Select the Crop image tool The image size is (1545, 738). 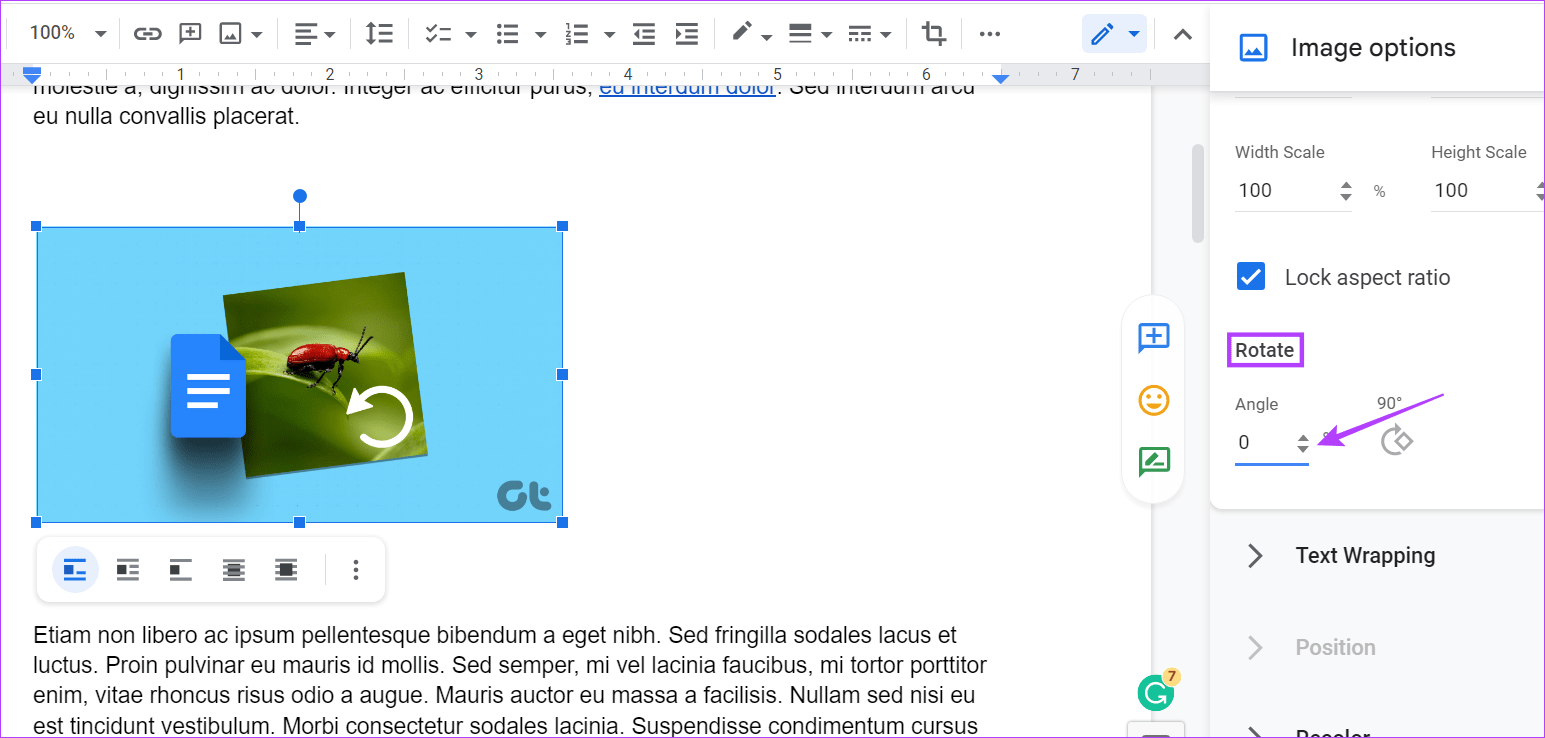coord(933,33)
